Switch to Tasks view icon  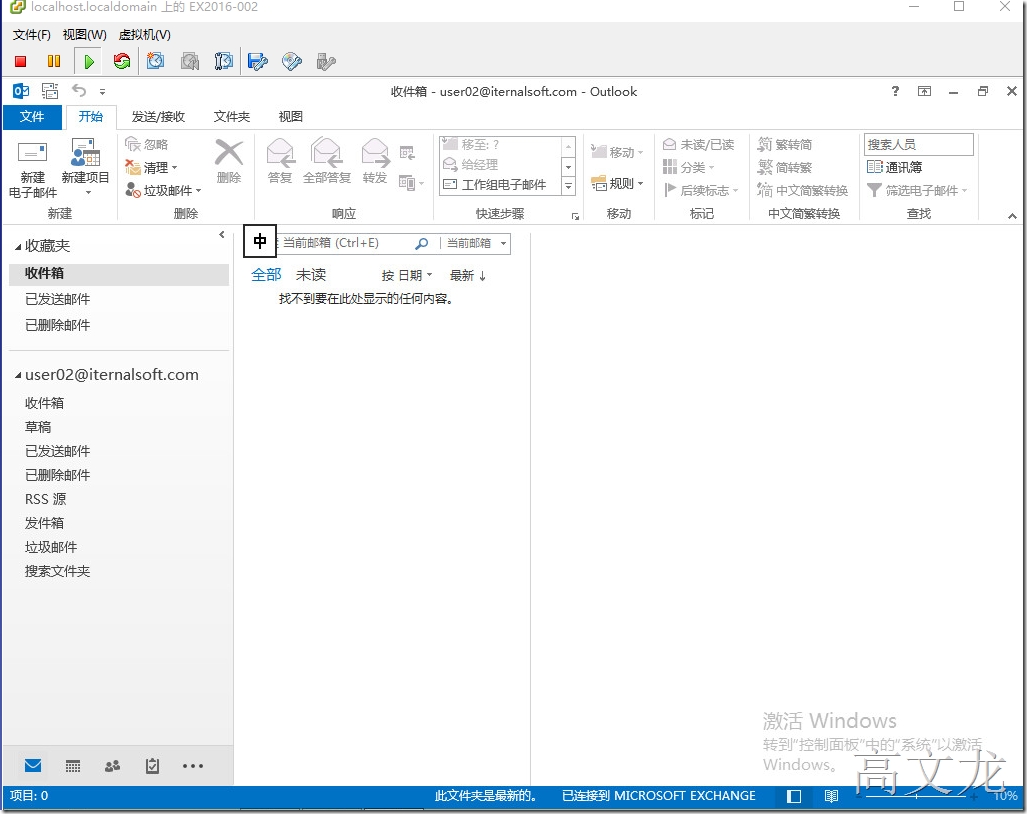(x=153, y=766)
